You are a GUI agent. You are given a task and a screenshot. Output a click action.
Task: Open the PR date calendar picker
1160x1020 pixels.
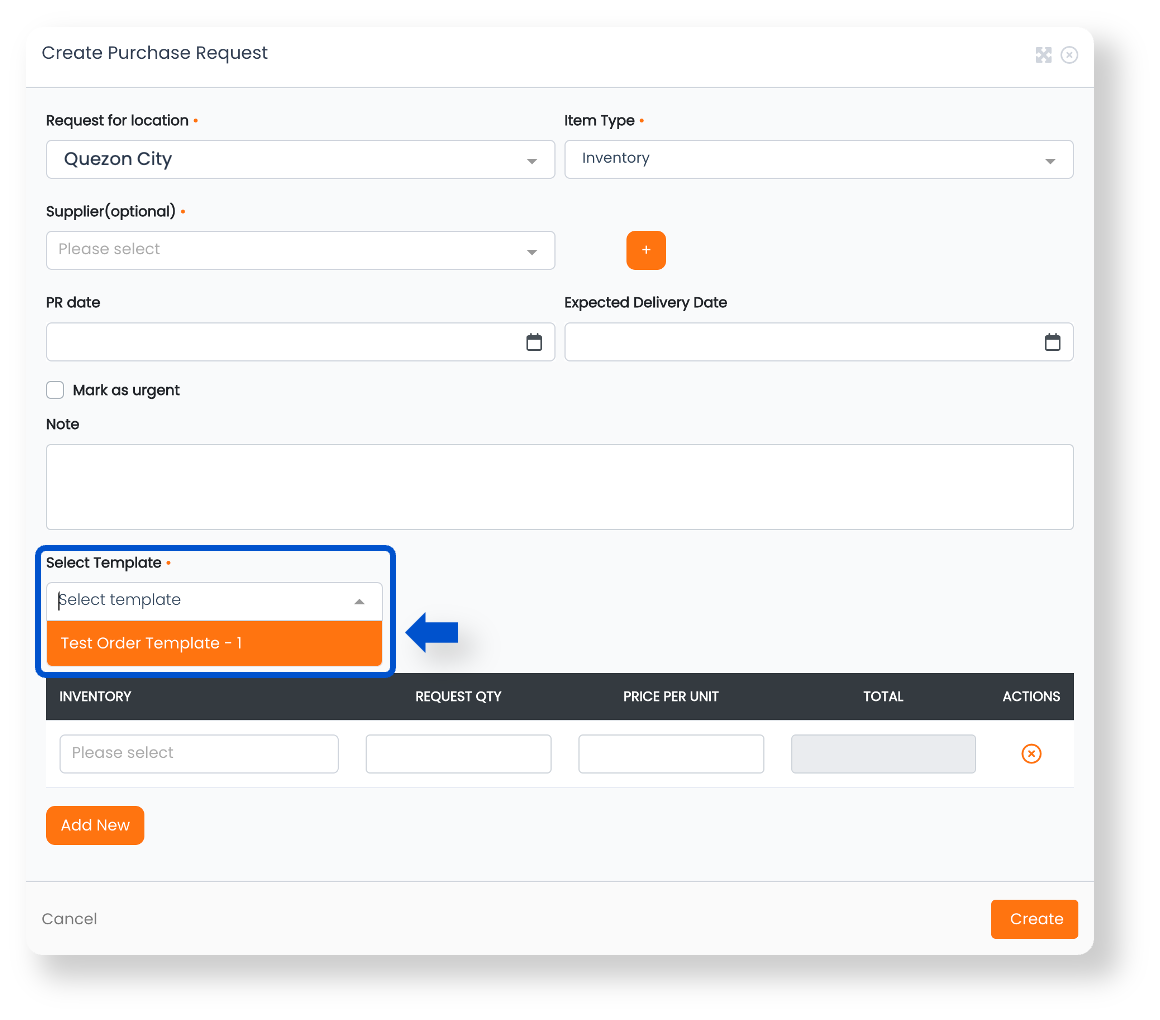tap(534, 342)
